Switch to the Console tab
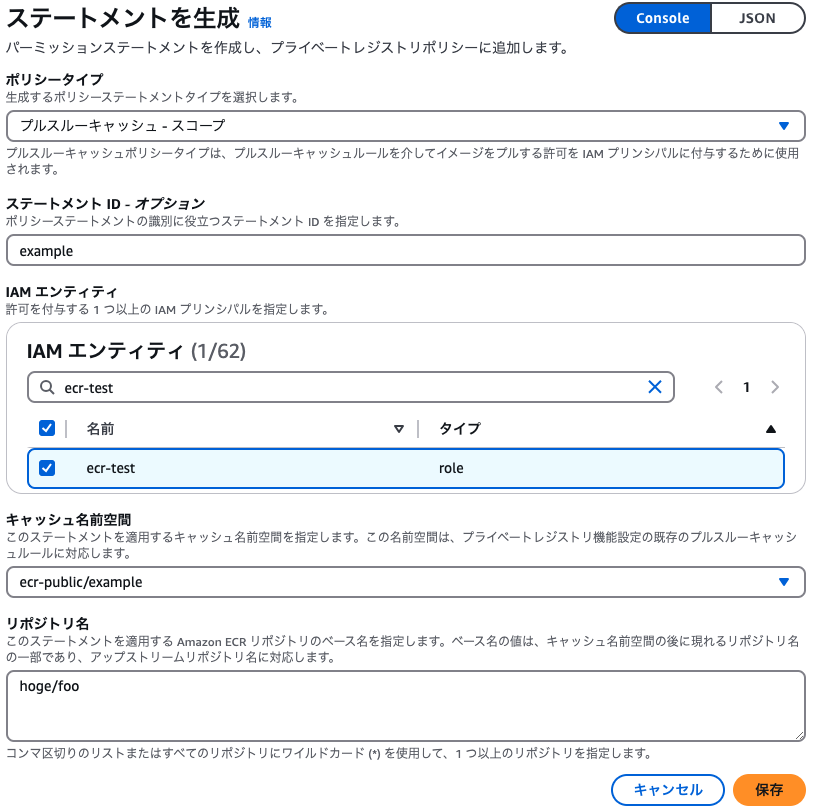824x810 pixels. point(662,19)
